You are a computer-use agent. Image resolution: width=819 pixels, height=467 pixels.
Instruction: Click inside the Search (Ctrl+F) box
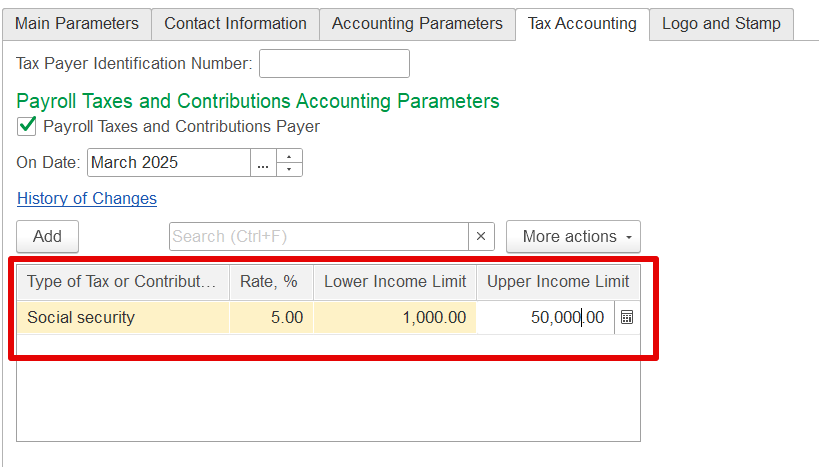(319, 236)
